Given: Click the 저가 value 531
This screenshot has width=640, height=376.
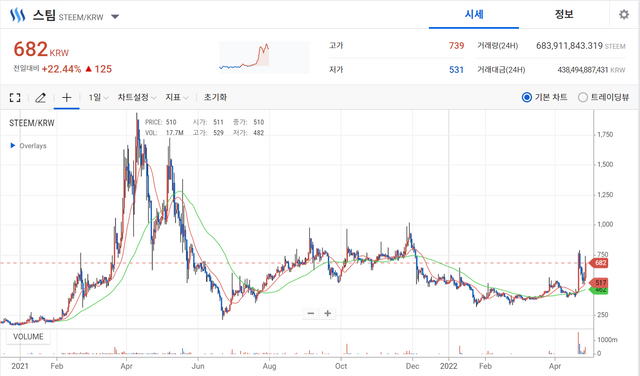Looking at the screenshot, I should 456,70.
